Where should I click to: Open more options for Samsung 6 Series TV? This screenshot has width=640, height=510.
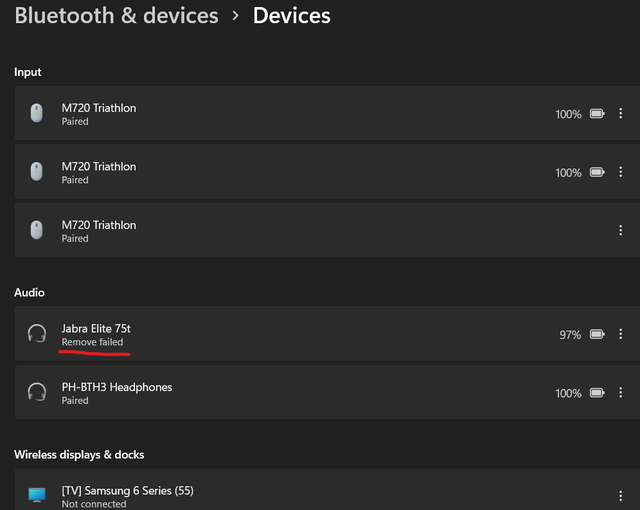621,495
